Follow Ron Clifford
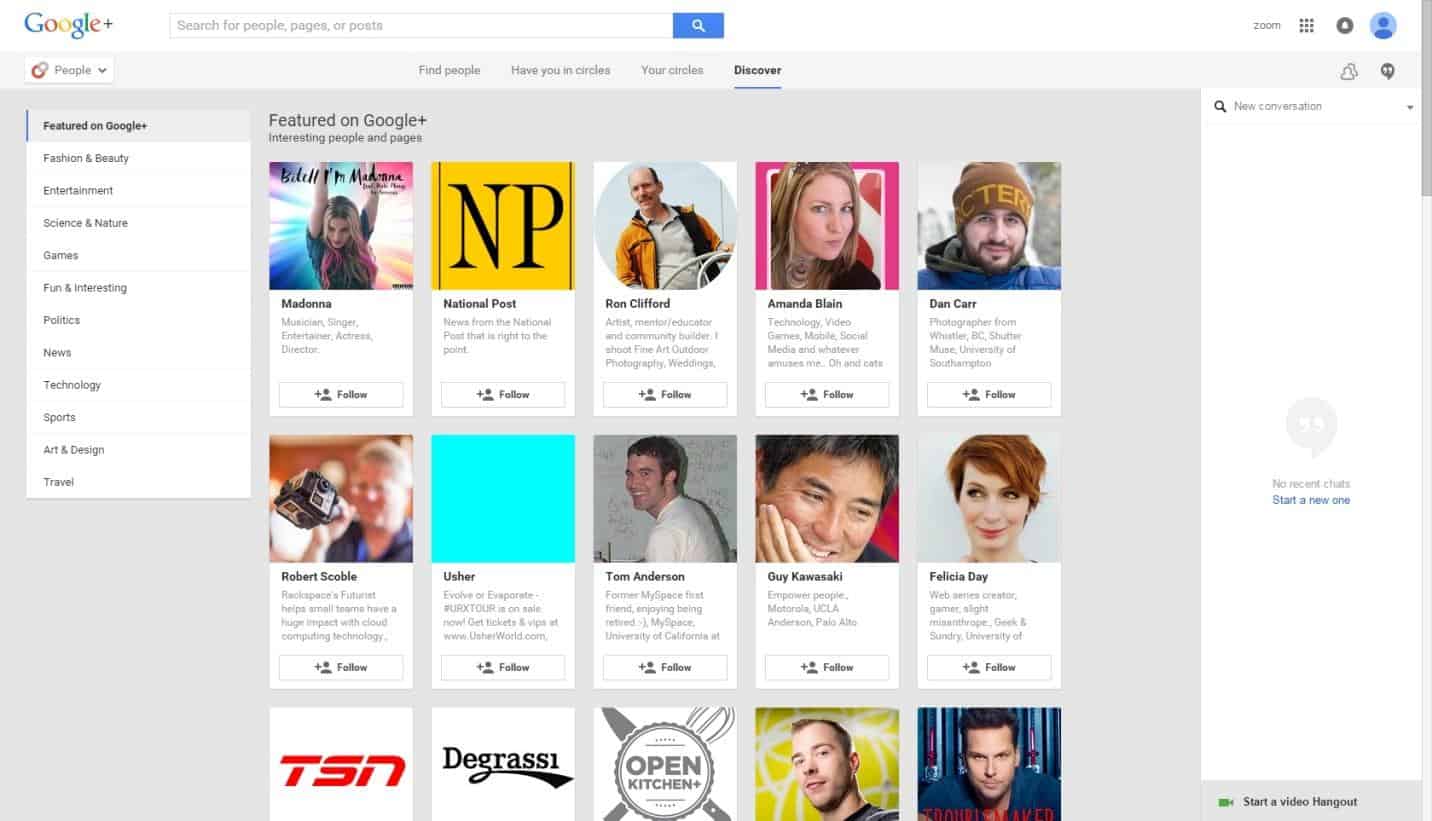1432x821 pixels. [x=665, y=395]
